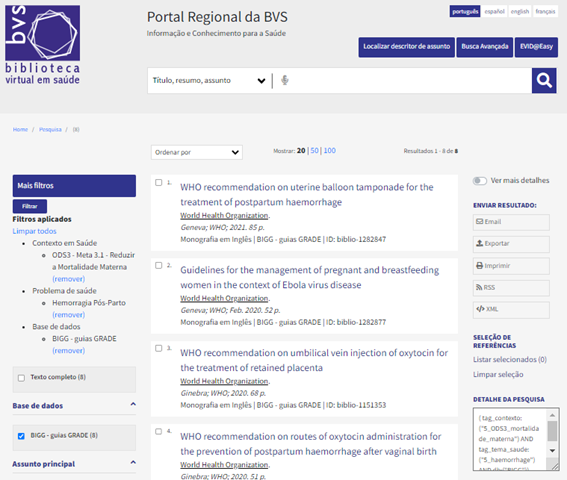
Task: Go to Home breadcrumb
Action: [x=20, y=129]
